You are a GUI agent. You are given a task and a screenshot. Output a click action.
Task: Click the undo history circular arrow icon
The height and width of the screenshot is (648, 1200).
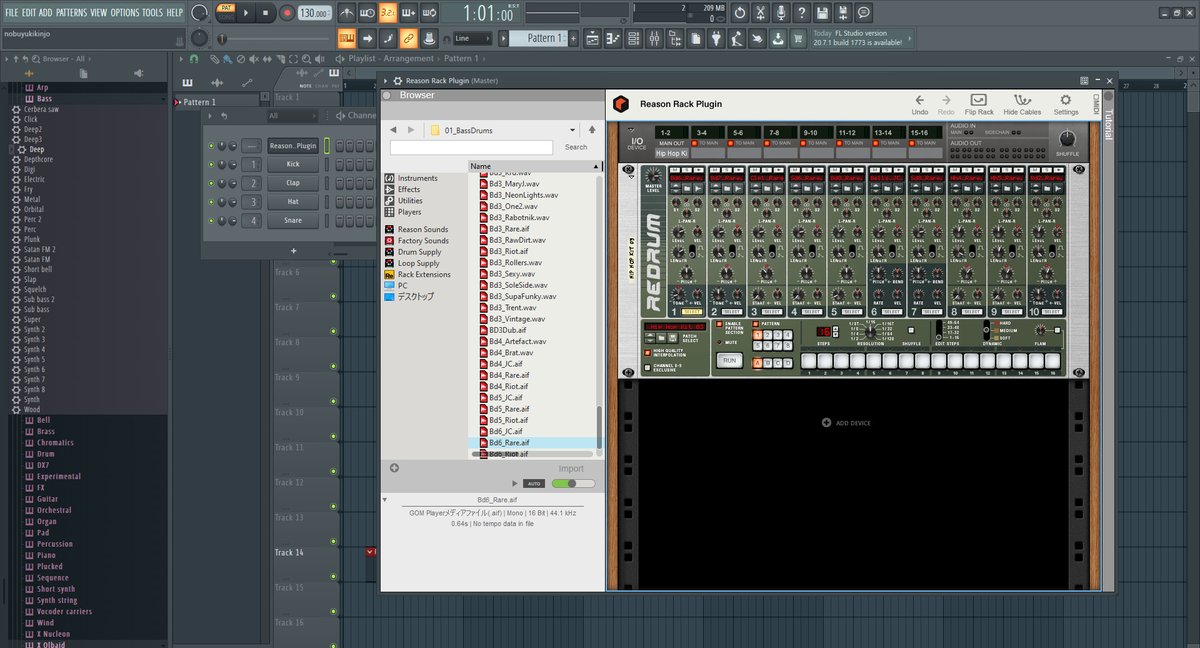click(739, 13)
